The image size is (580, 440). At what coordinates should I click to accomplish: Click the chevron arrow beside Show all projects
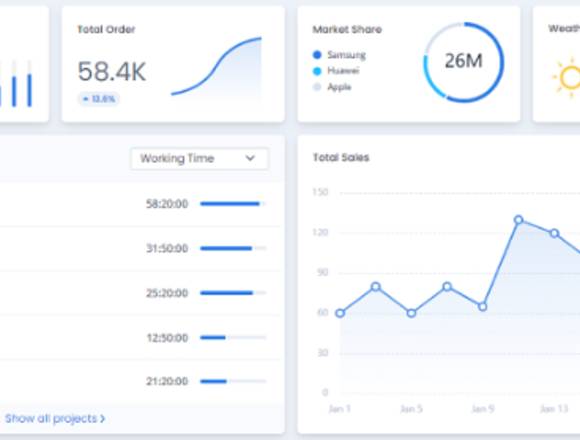tap(102, 419)
